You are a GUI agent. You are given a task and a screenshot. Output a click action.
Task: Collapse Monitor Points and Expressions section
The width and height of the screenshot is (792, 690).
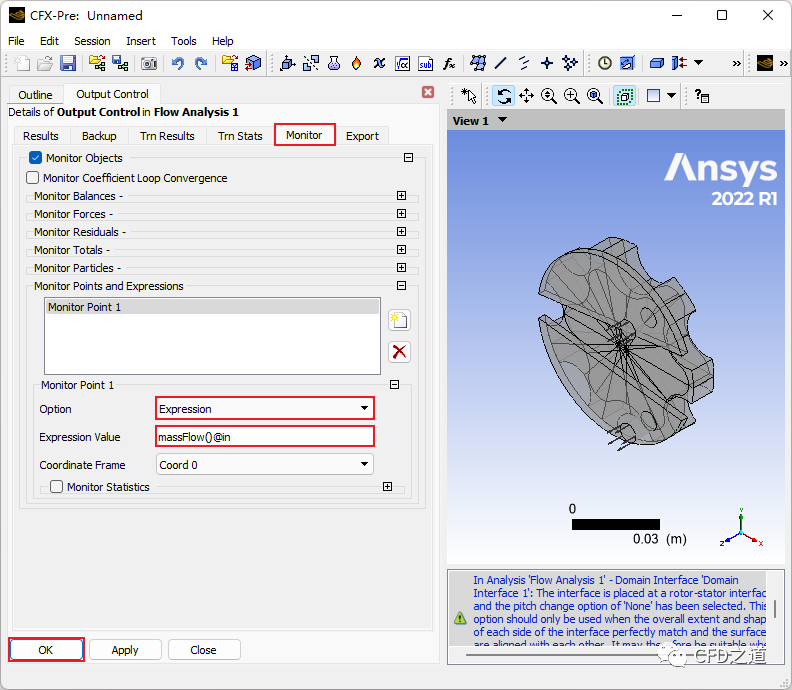402,285
